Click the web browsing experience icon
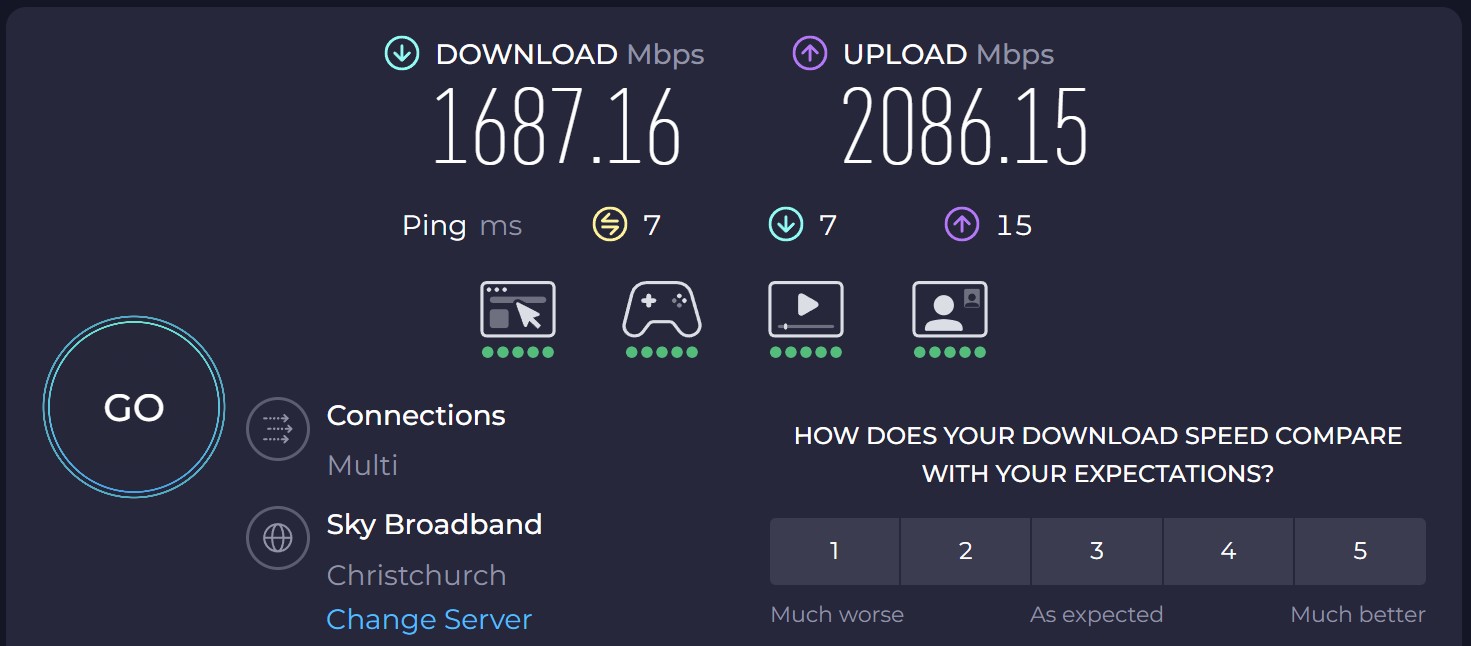Viewport: 1471px width, 646px height. click(518, 310)
